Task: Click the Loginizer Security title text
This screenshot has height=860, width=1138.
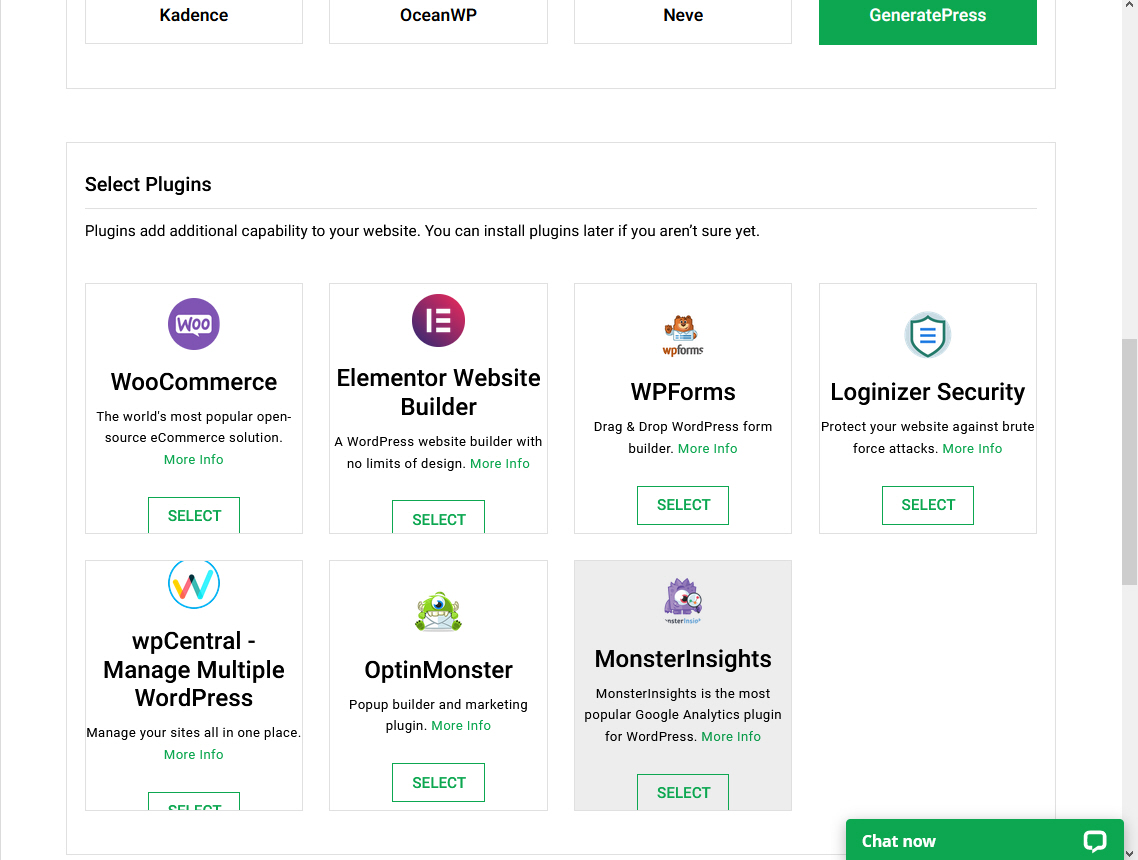Action: point(928,392)
